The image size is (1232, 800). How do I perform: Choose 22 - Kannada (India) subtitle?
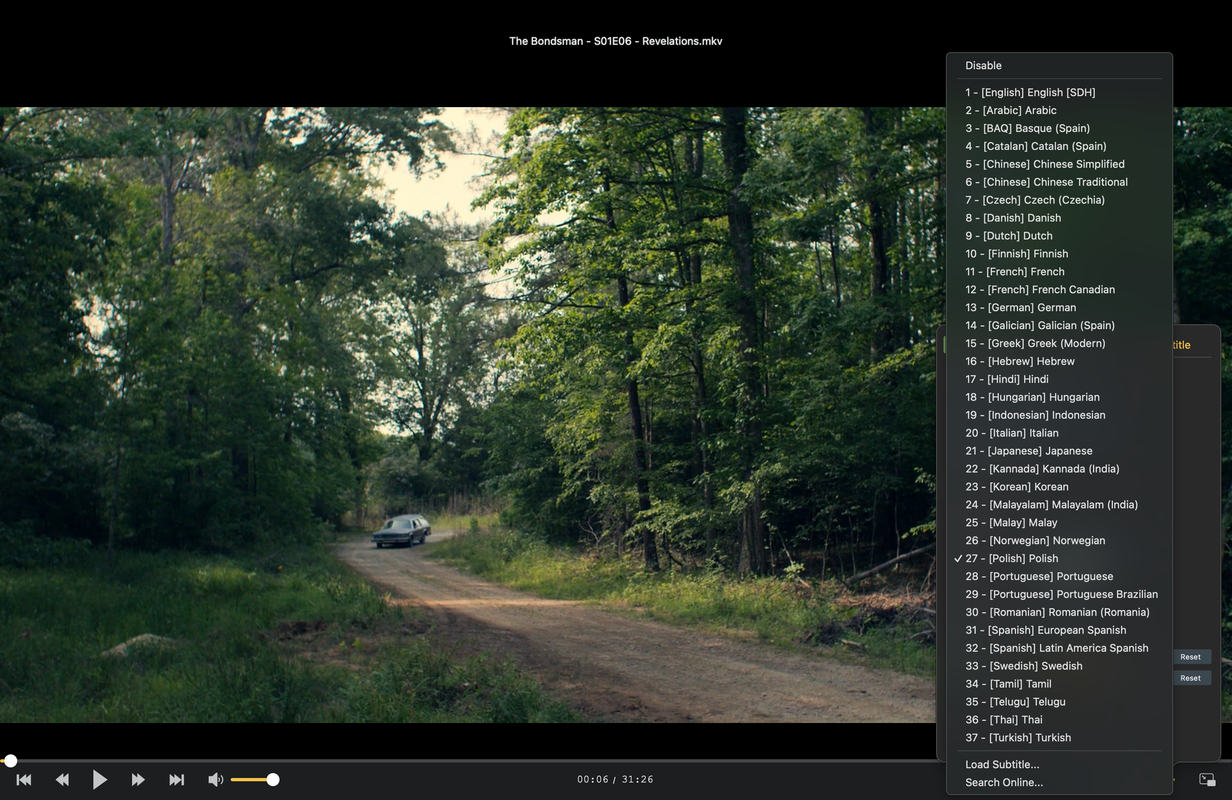click(1059, 471)
